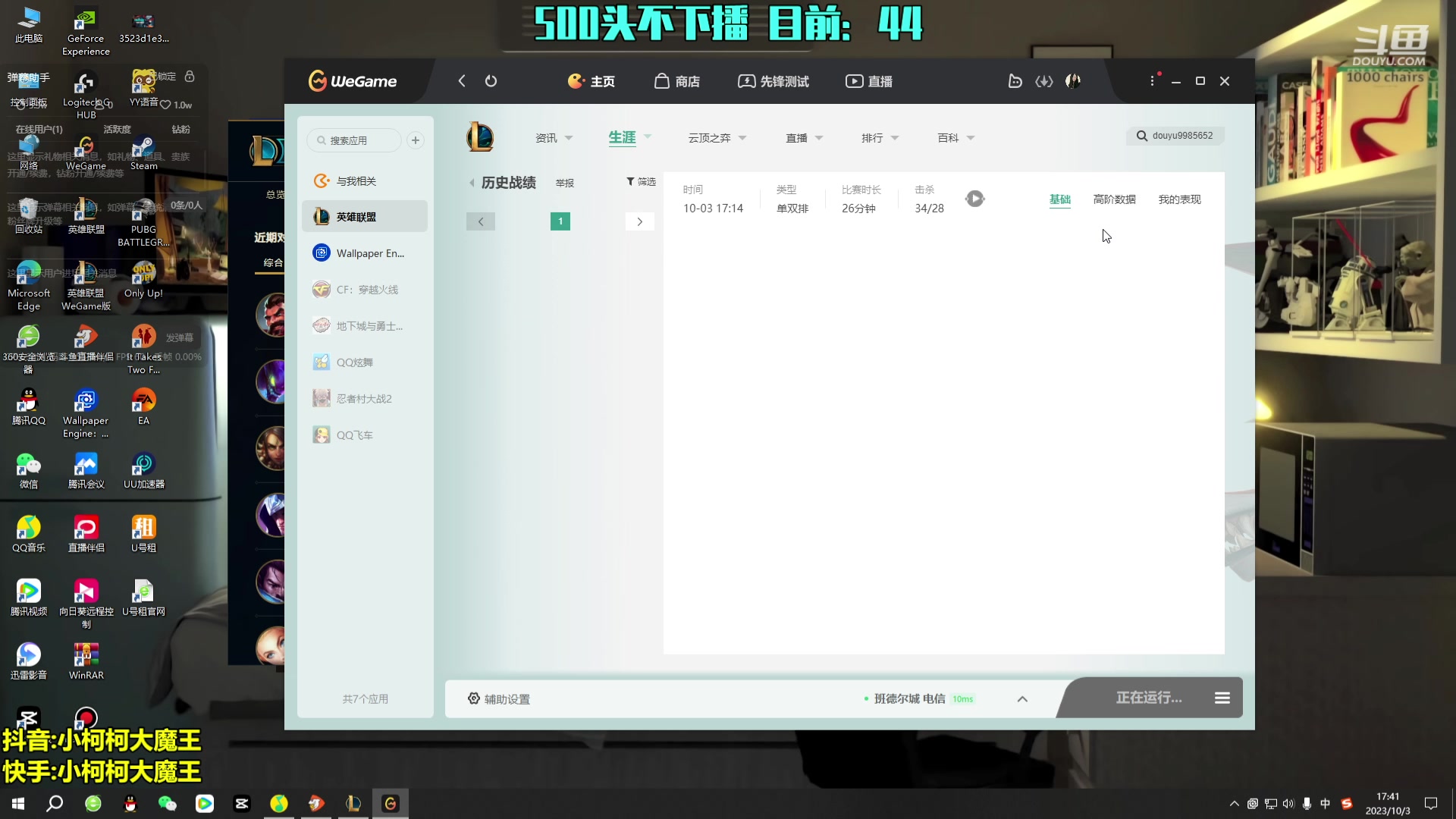1456x819 pixels.
Task: Play the match replay video icon
Action: click(x=975, y=199)
